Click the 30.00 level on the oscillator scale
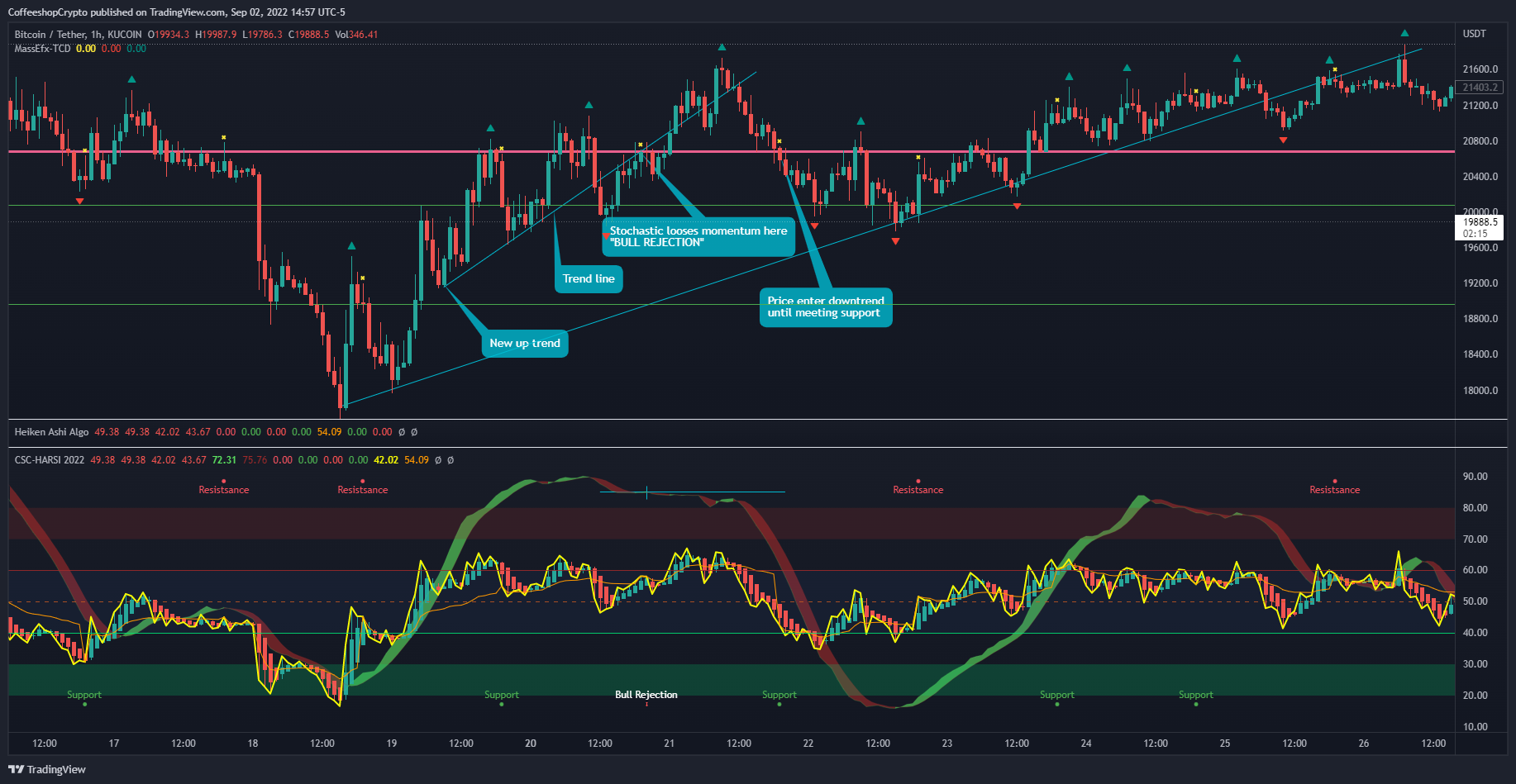 click(x=1475, y=664)
